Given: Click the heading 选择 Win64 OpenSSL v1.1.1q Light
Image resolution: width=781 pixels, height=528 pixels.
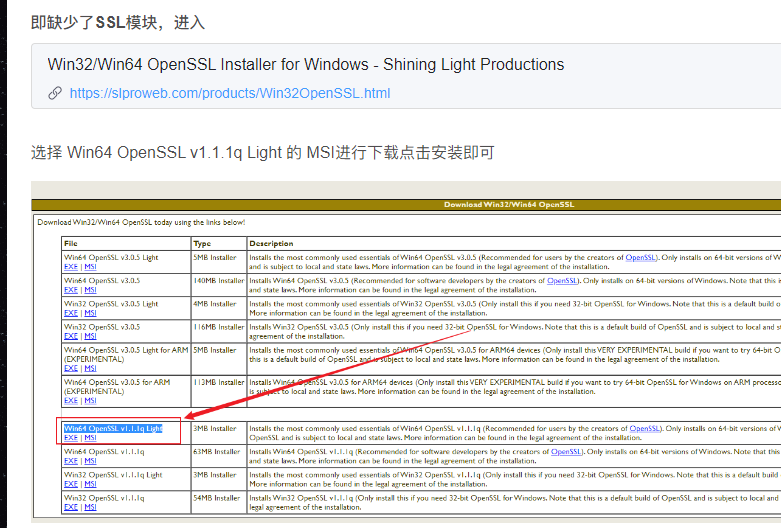Looking at the screenshot, I should click(262, 152).
